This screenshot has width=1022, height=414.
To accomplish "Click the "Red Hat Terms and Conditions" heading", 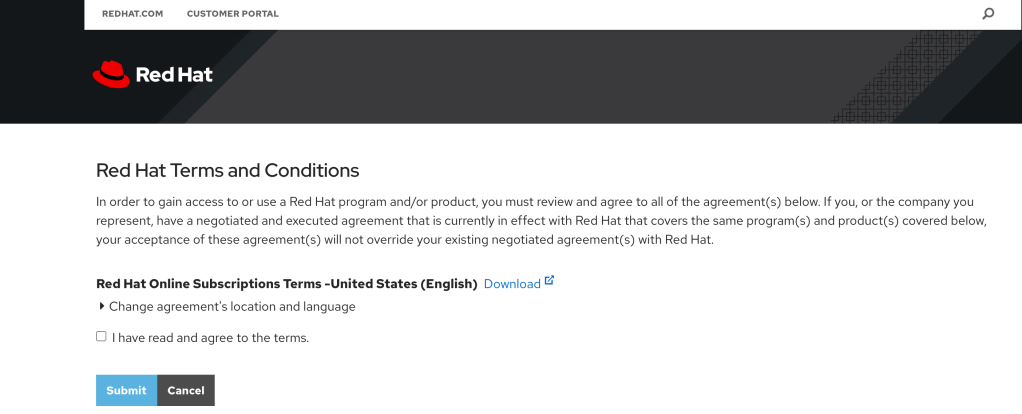I will click(x=227, y=170).
